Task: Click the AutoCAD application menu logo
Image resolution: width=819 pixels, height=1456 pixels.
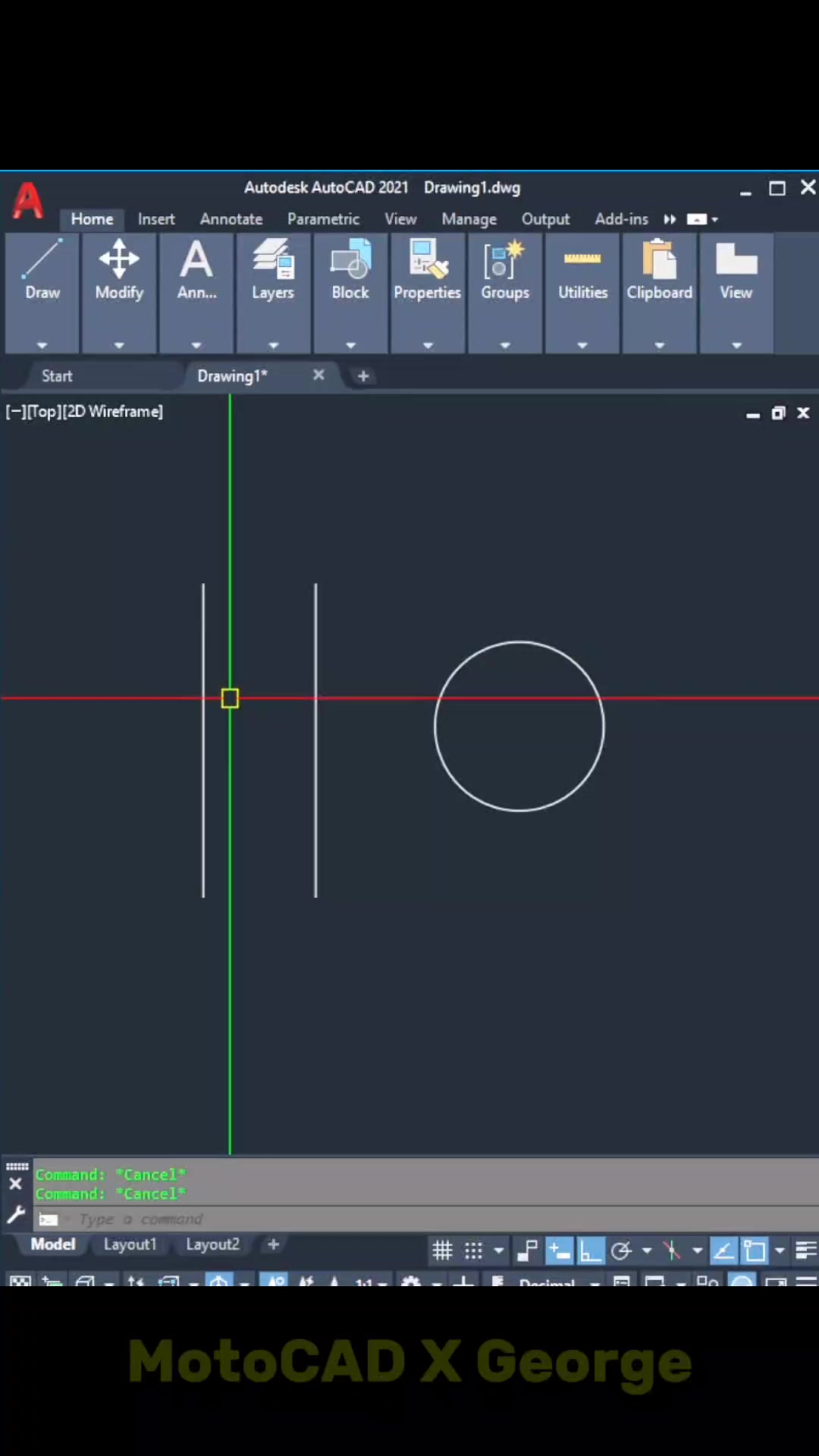Action: 28,201
